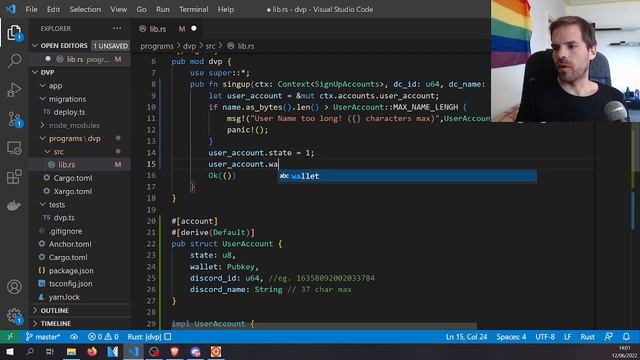Open the Search view in activity bar
640x360 pixels.
coord(14,61)
